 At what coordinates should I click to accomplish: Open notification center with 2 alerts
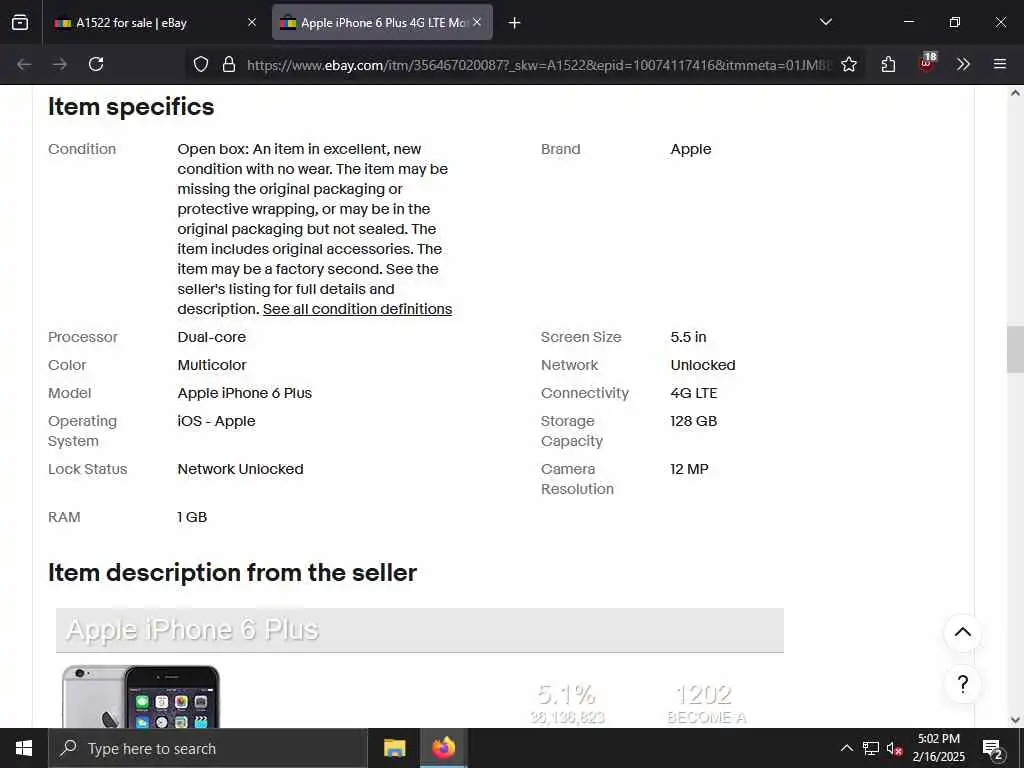pos(992,748)
